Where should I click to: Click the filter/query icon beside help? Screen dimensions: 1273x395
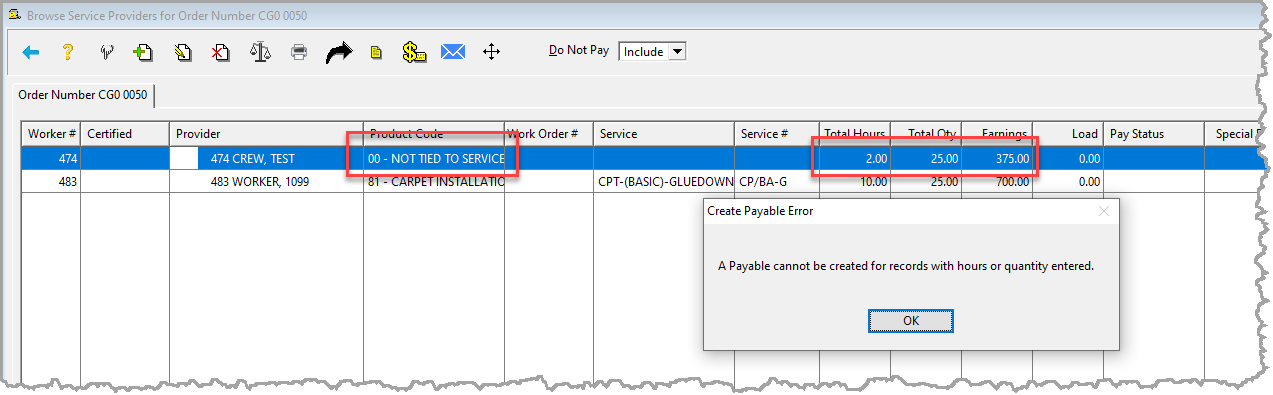(107, 52)
